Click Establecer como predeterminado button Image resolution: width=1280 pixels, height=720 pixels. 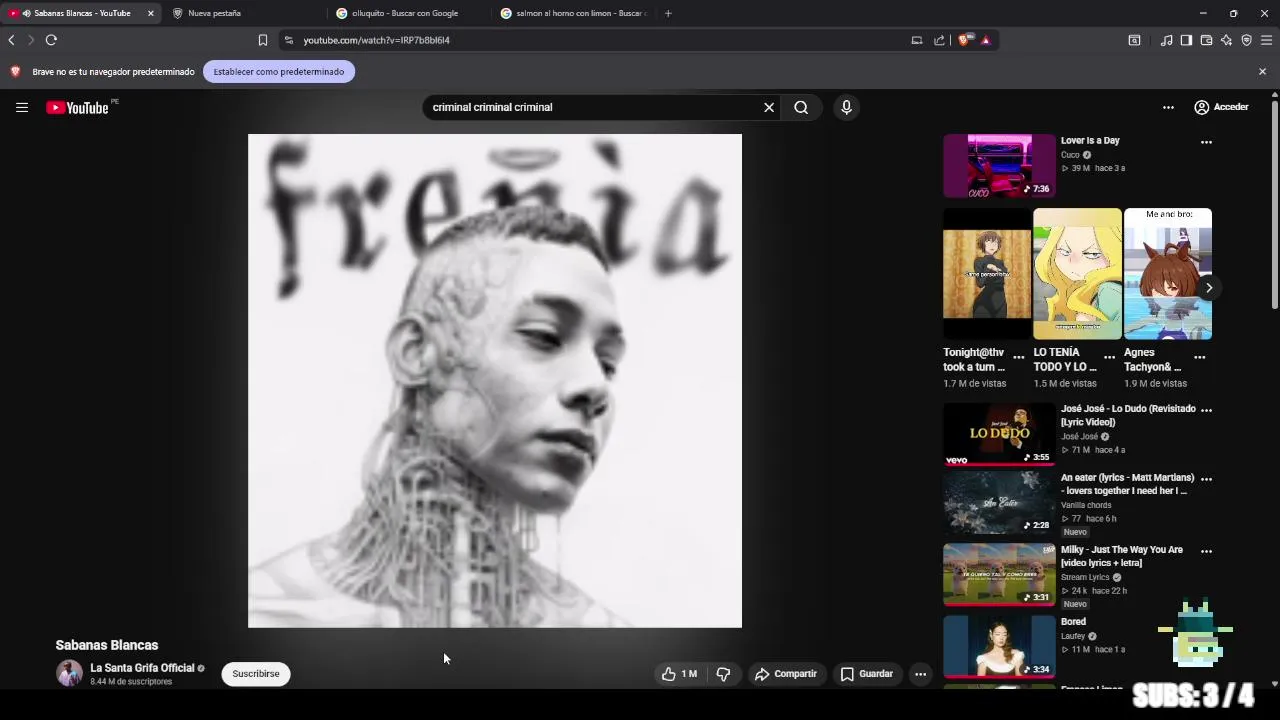click(279, 72)
